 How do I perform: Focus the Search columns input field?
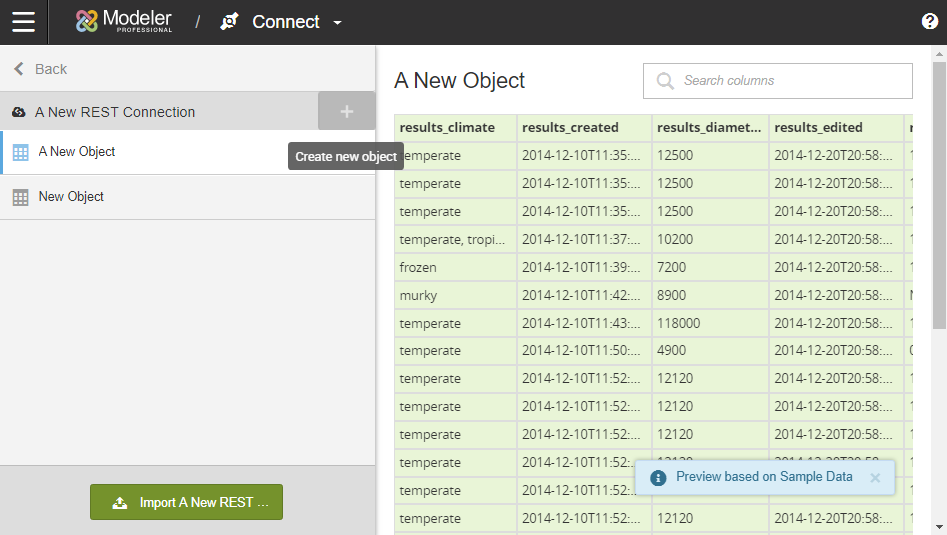[790, 81]
